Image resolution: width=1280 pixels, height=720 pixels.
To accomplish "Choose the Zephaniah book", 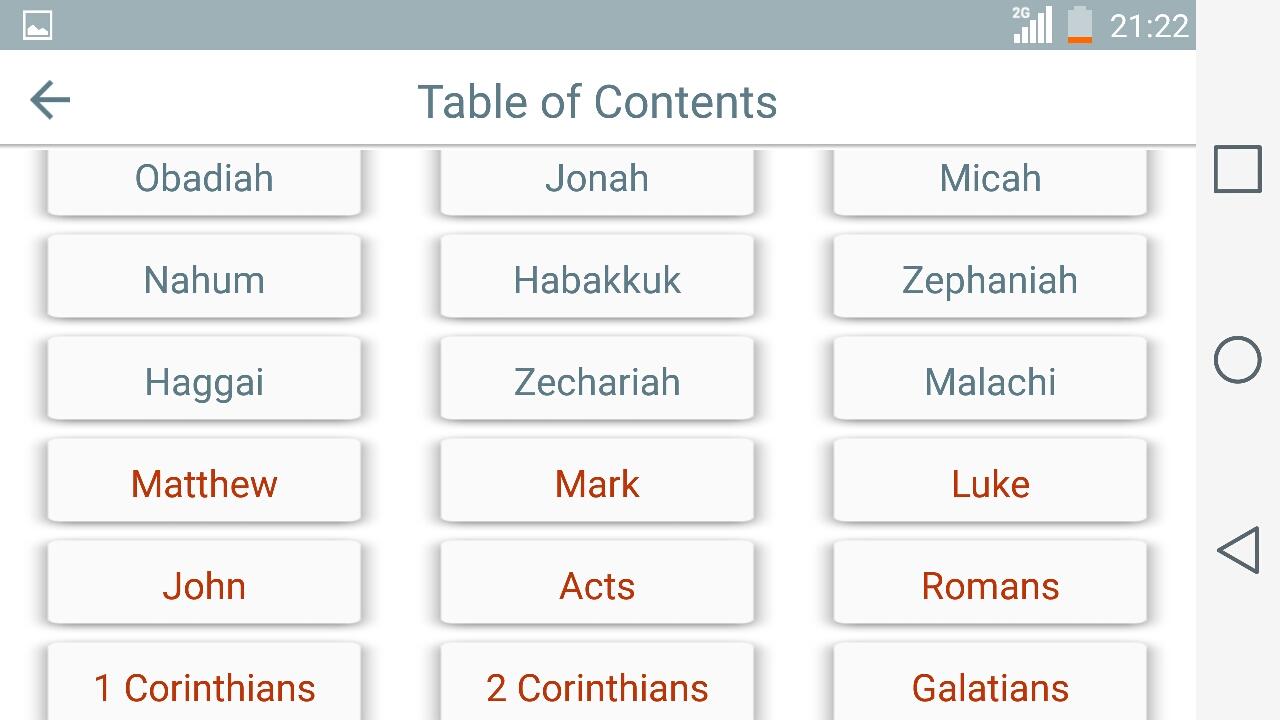I will 990,280.
